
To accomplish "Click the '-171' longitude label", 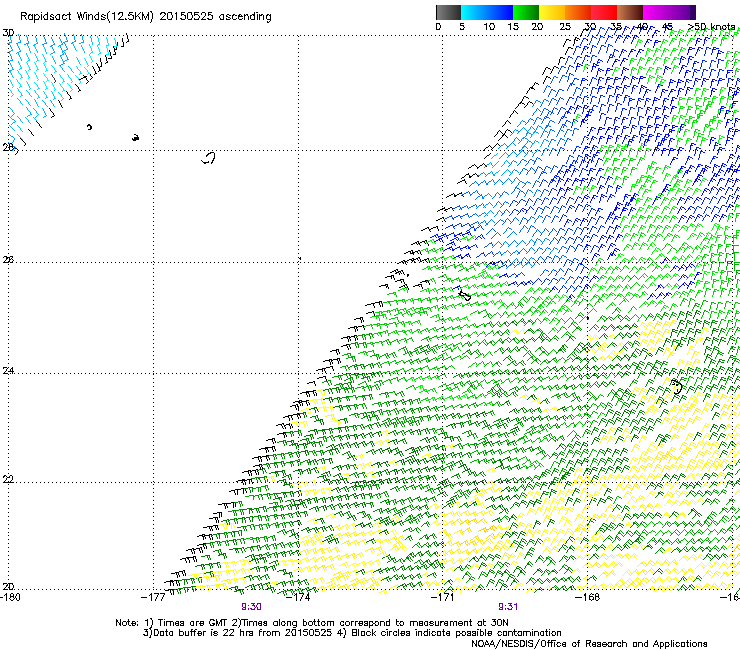I will tap(442, 597).
